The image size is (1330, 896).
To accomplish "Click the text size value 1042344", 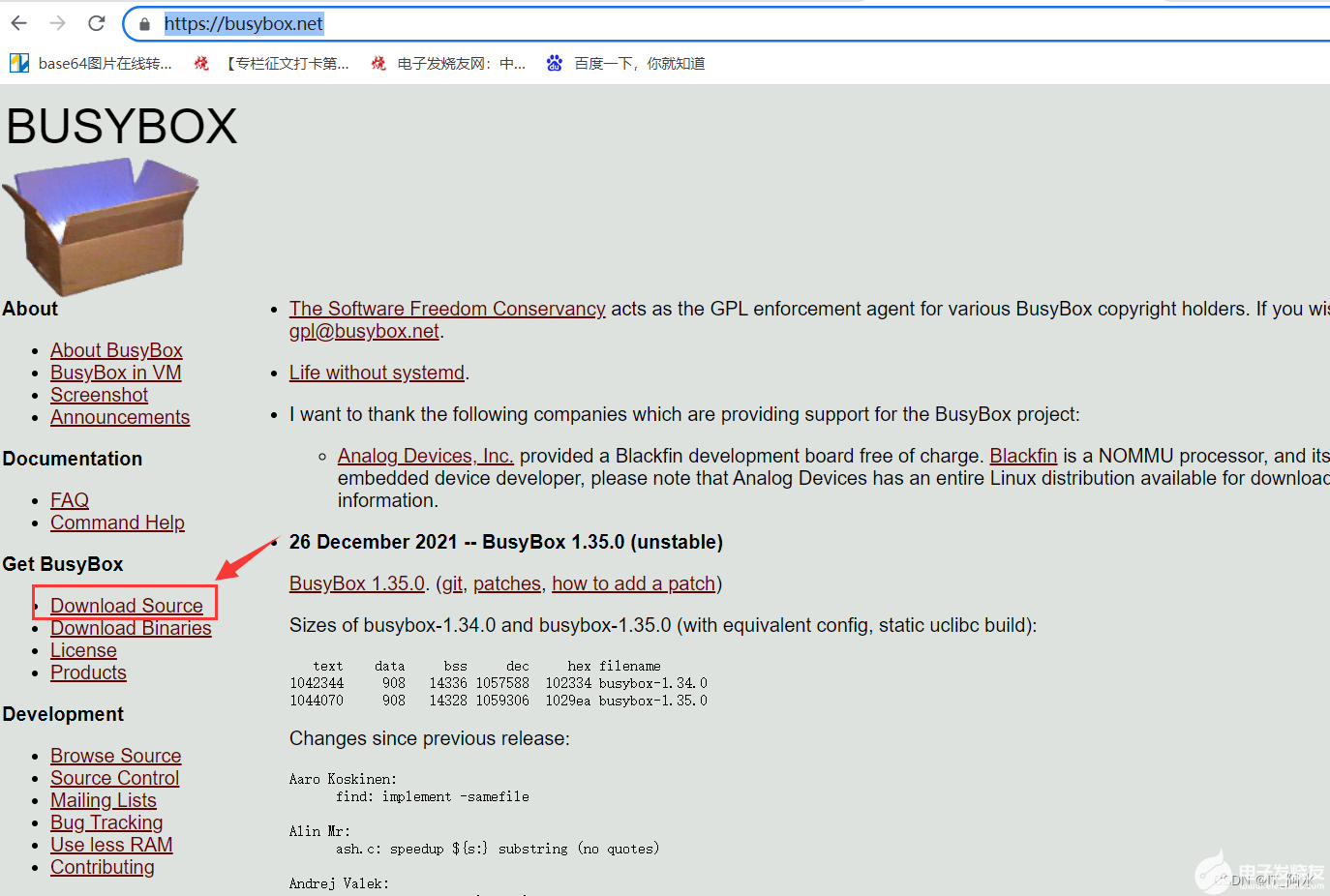I will 317,683.
